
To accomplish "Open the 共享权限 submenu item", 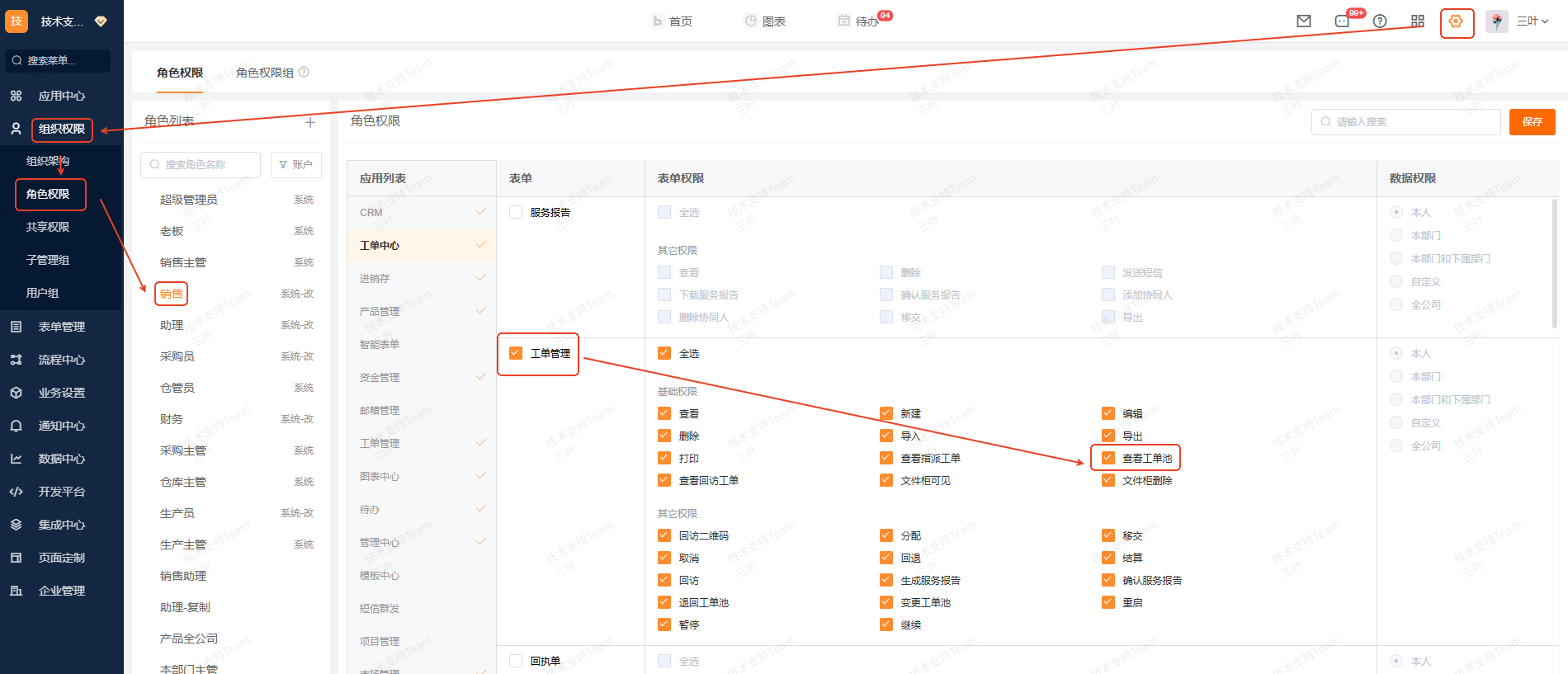I will 48,227.
